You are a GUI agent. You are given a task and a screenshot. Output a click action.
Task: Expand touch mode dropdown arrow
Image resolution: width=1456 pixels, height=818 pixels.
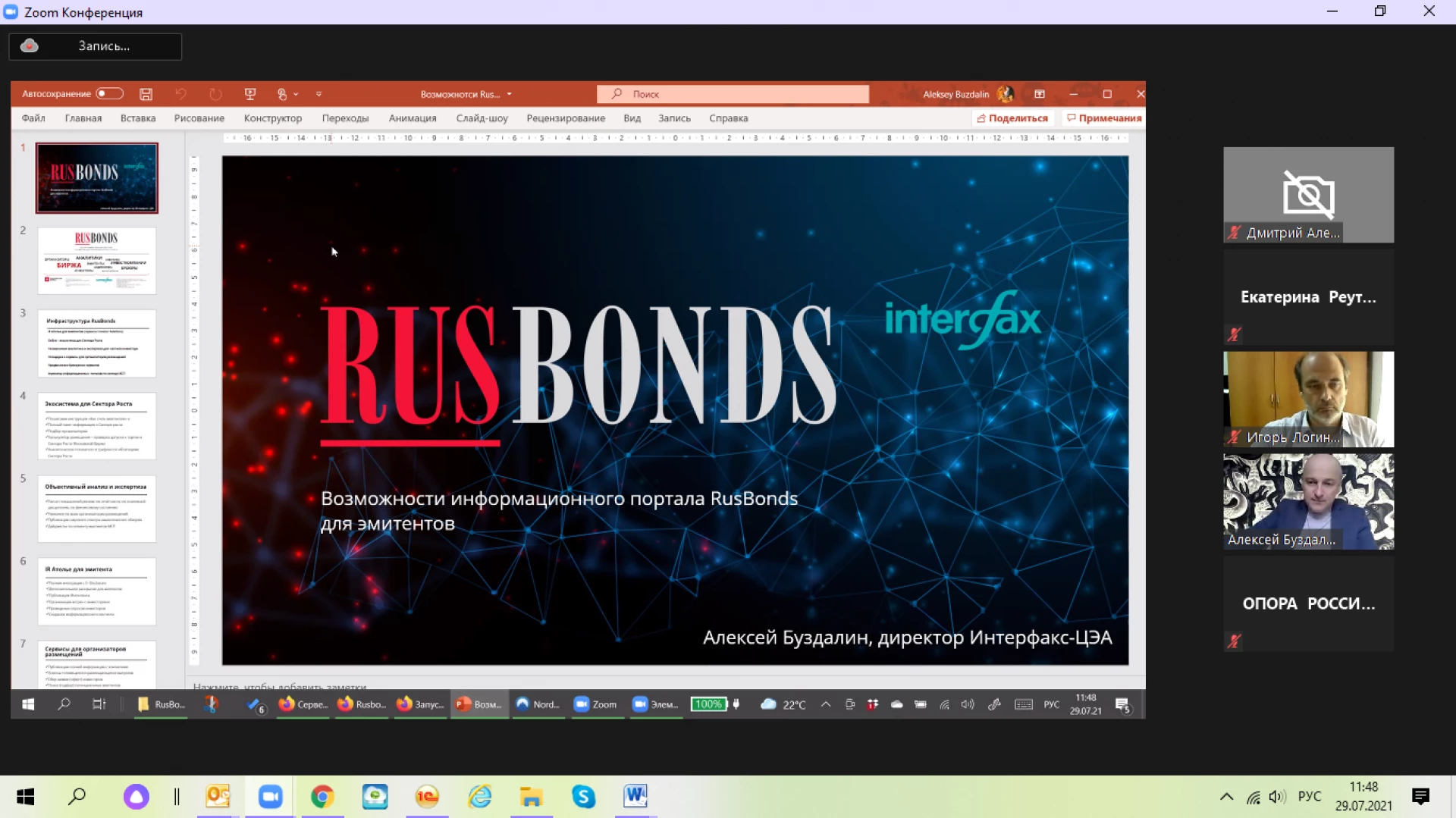(x=296, y=95)
